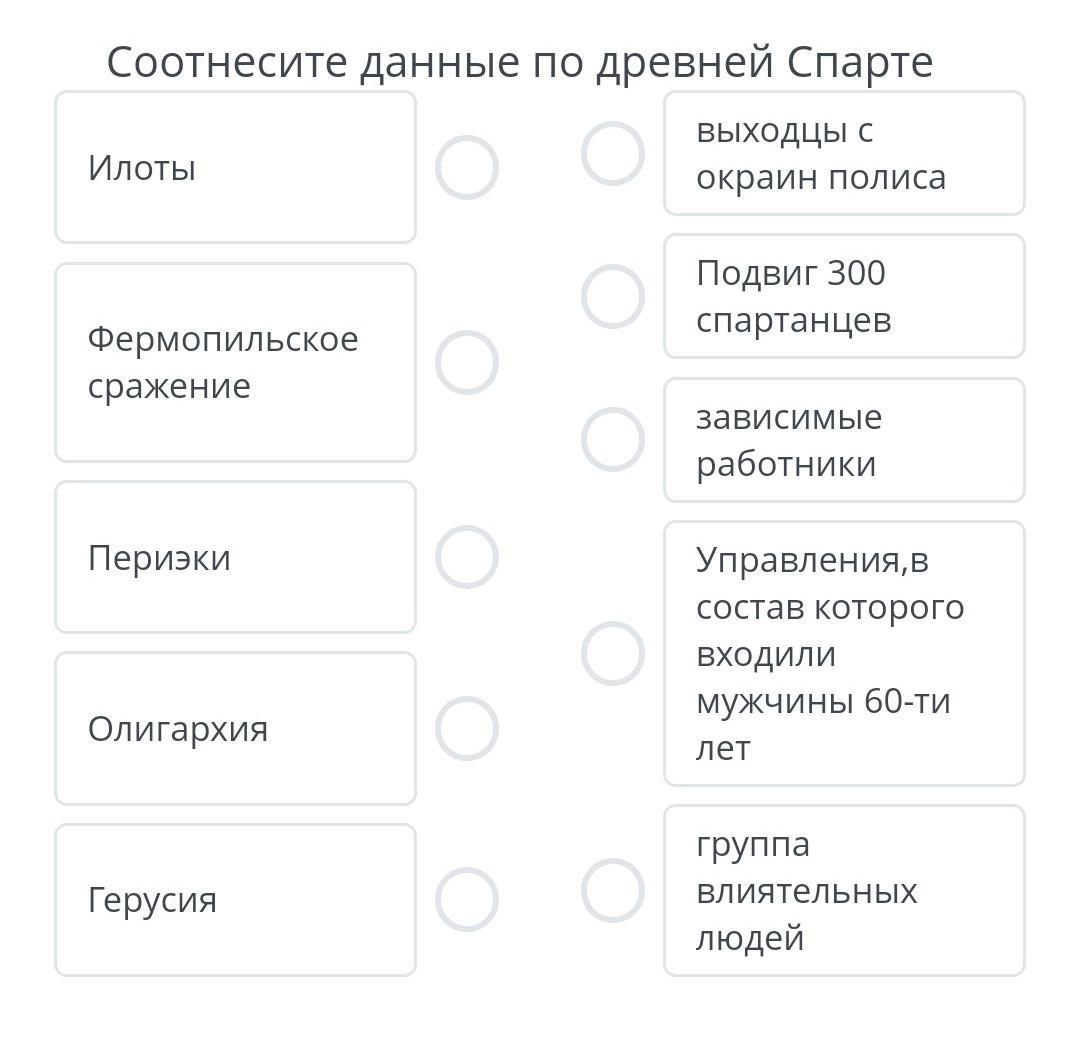Select the connector circle next to Илоты
1080x1043 pixels.
[x=466, y=167]
